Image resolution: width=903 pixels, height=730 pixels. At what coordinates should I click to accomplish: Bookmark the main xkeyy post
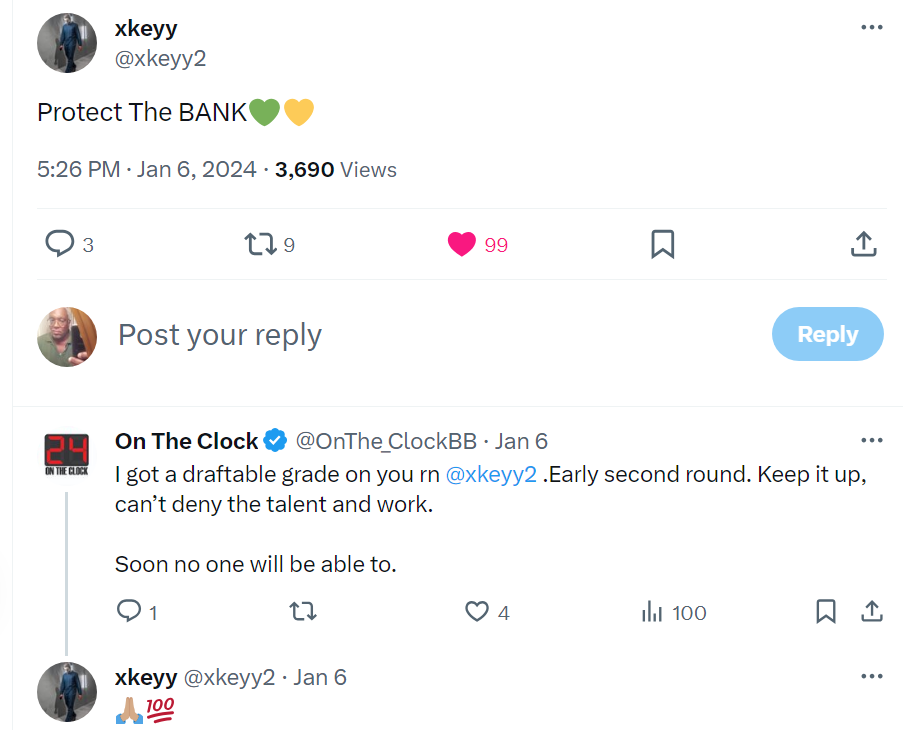point(662,244)
